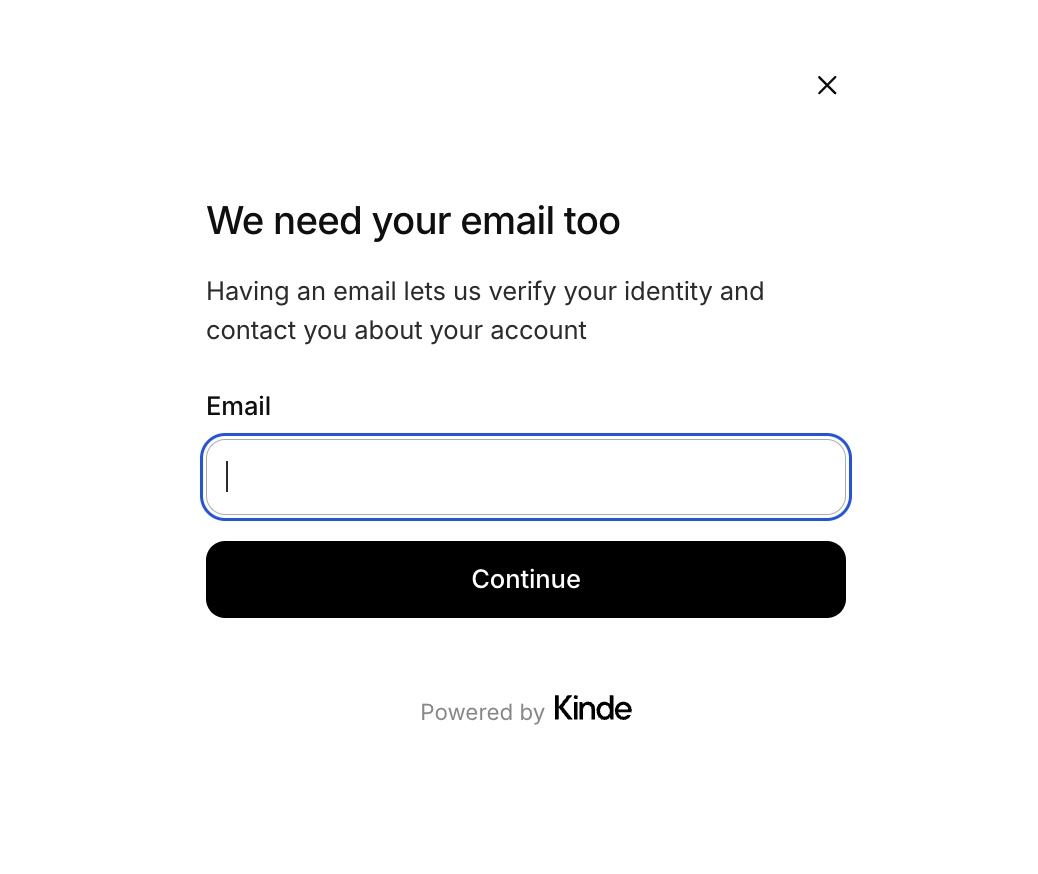Tap the X at the top right

827,85
